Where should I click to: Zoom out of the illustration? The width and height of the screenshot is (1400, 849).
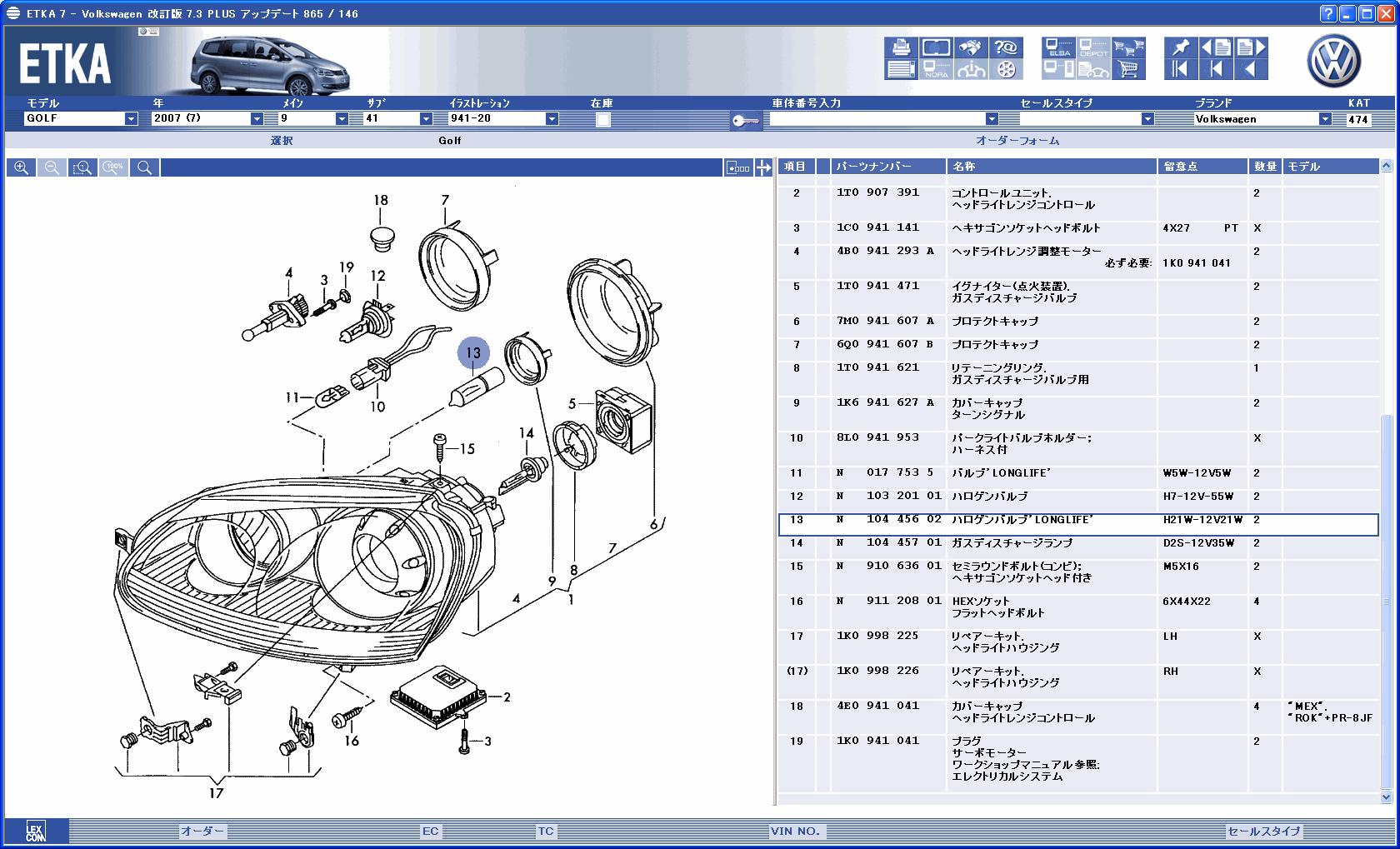52,167
